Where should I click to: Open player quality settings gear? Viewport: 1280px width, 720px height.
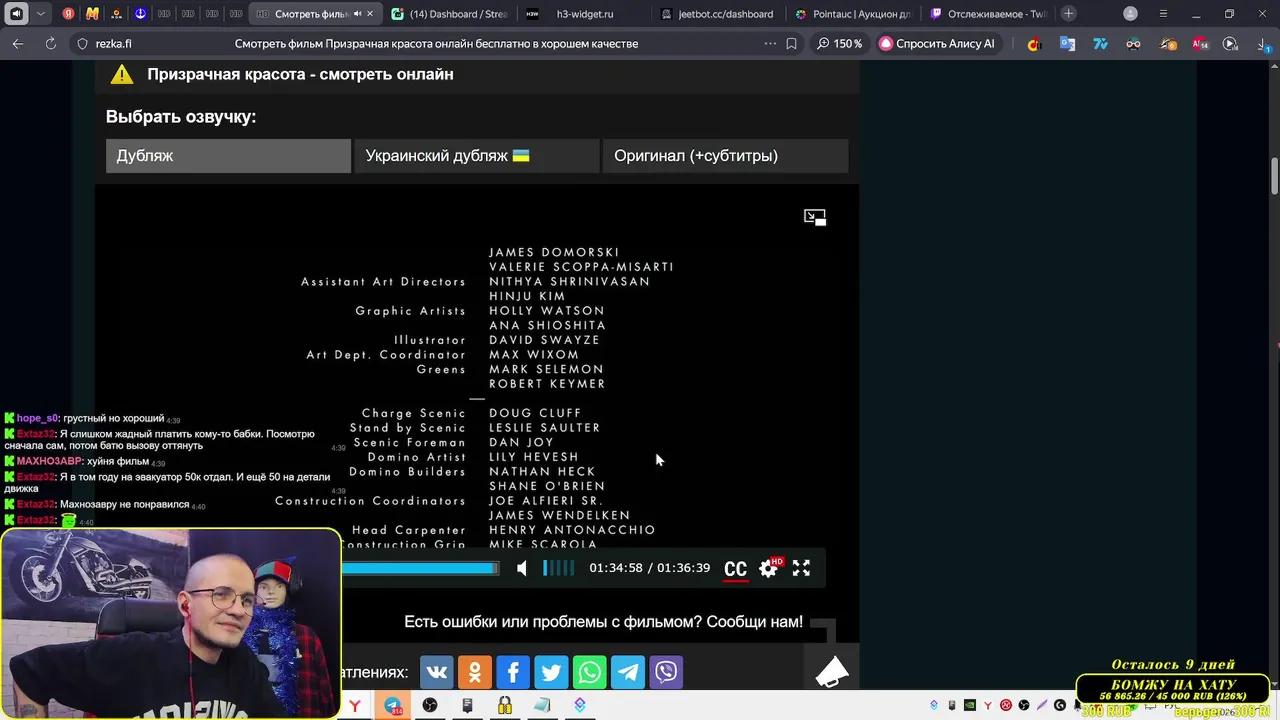[x=768, y=568]
